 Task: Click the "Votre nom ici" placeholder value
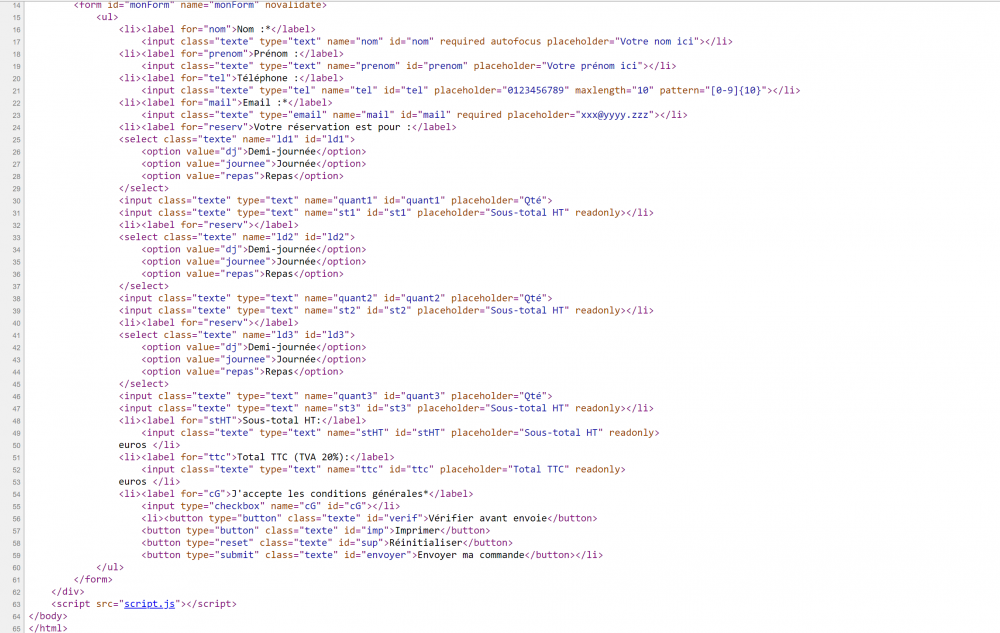pos(657,41)
